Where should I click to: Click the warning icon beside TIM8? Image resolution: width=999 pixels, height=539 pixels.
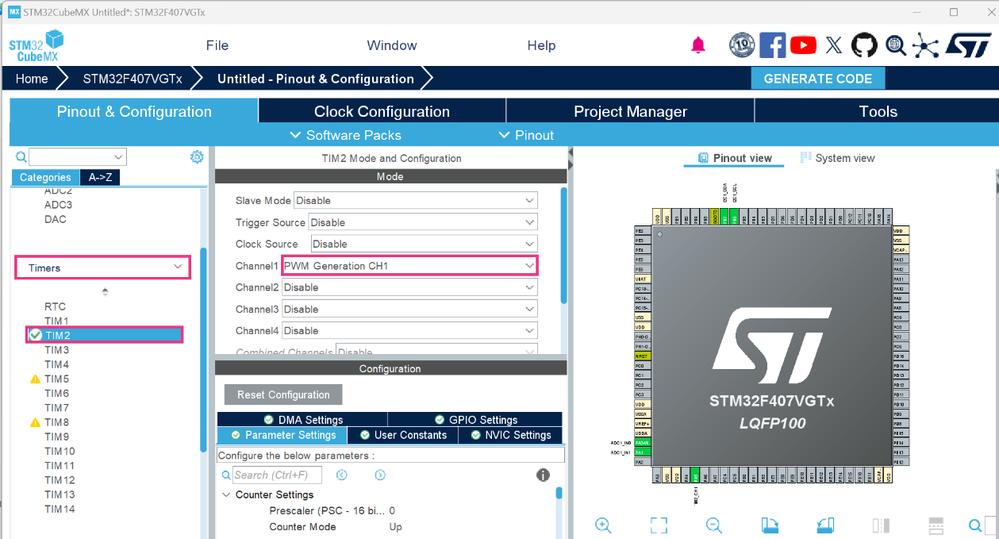35,422
